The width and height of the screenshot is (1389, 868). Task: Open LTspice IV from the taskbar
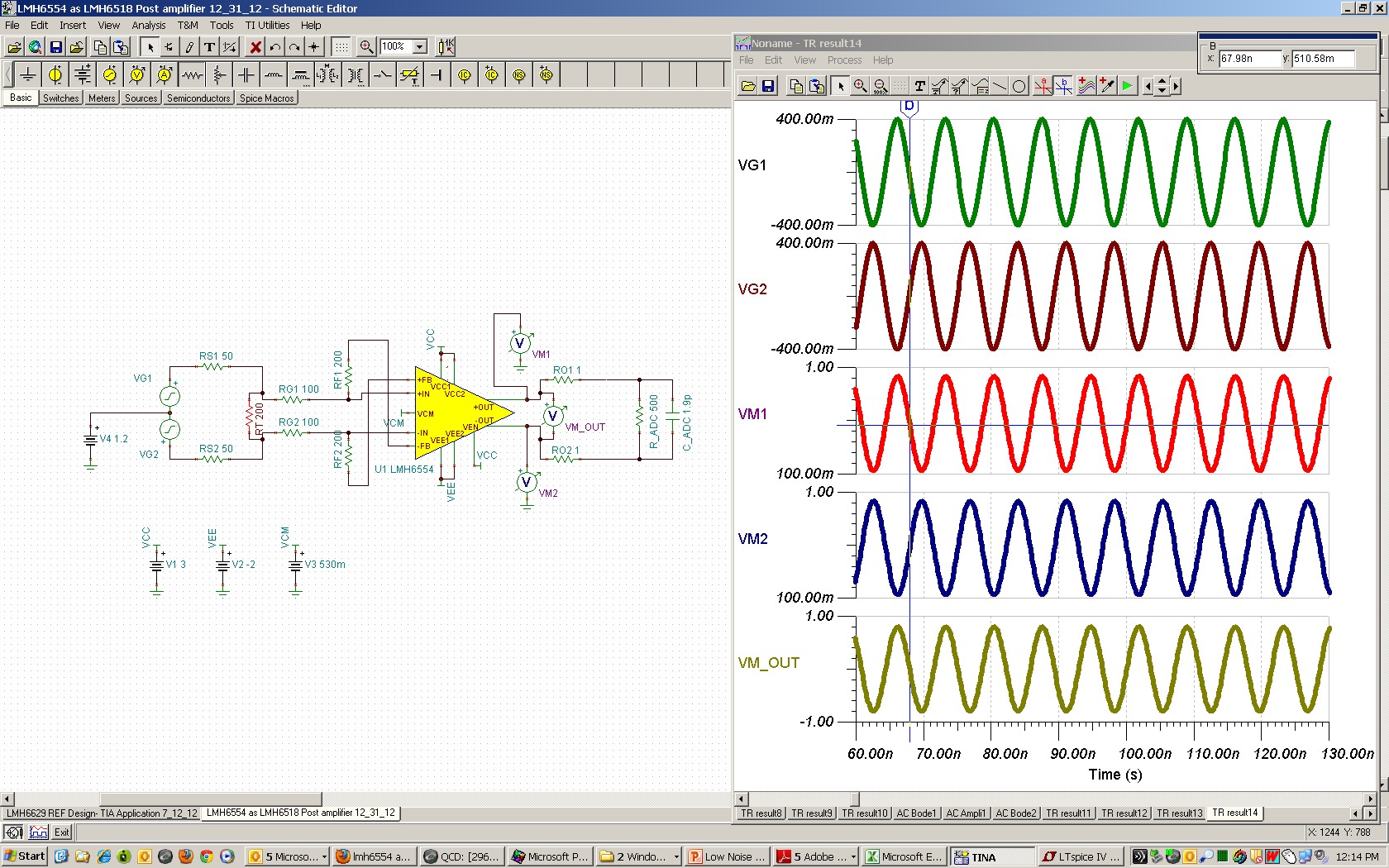click(x=1081, y=856)
